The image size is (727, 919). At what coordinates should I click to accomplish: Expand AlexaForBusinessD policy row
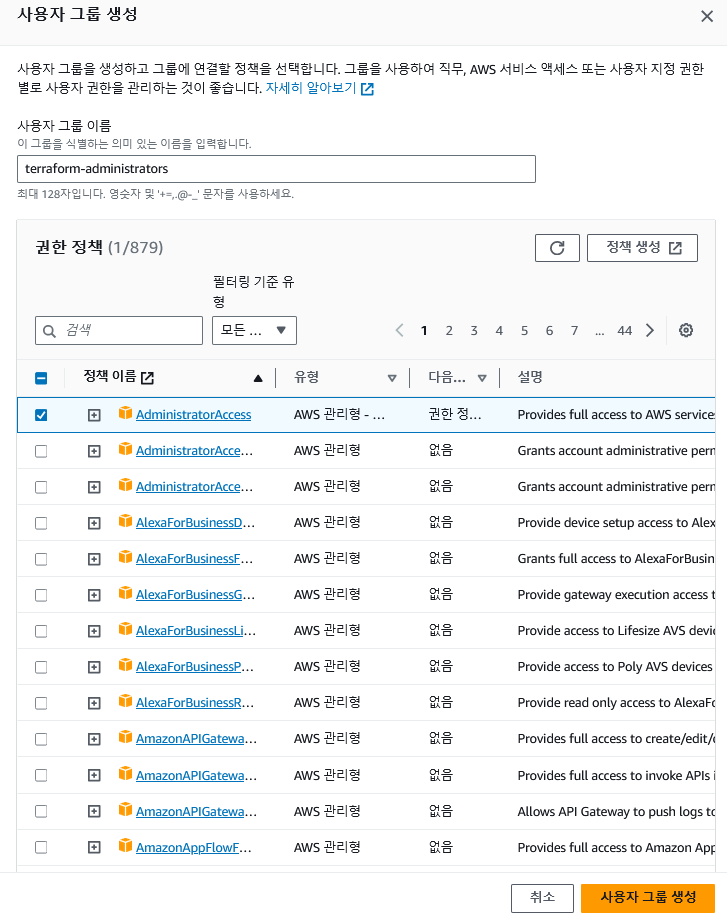click(x=94, y=523)
